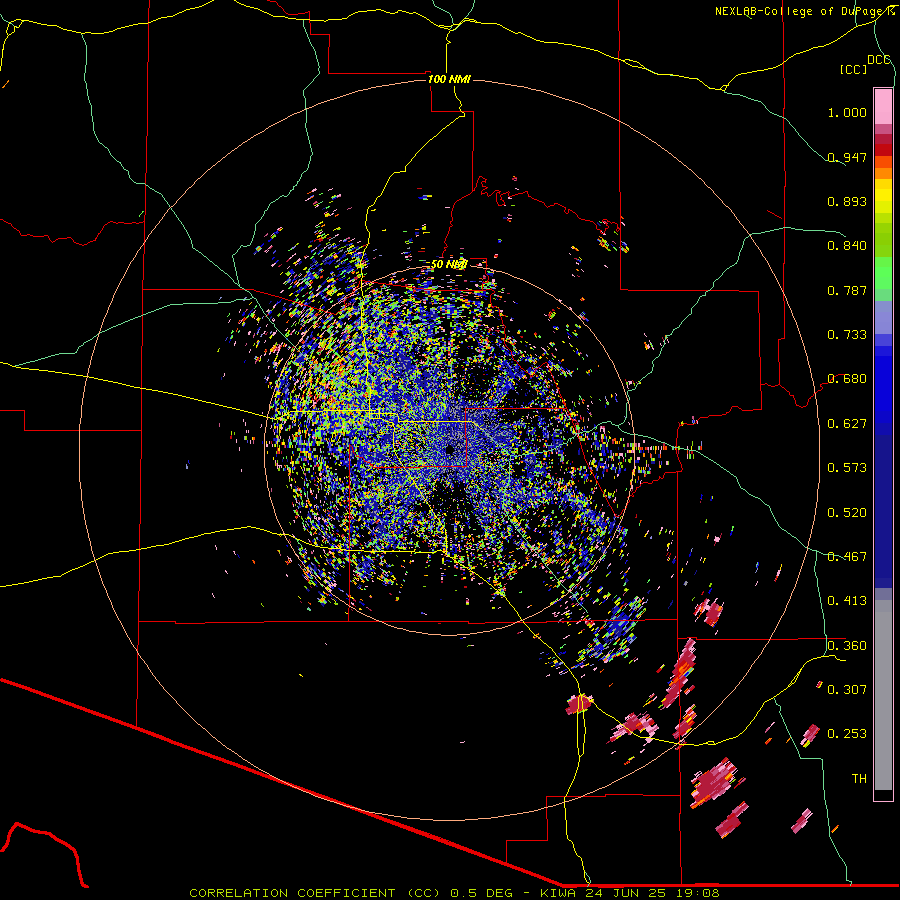
Task: Click the KIWA station identifier in caption
Action: point(557,893)
